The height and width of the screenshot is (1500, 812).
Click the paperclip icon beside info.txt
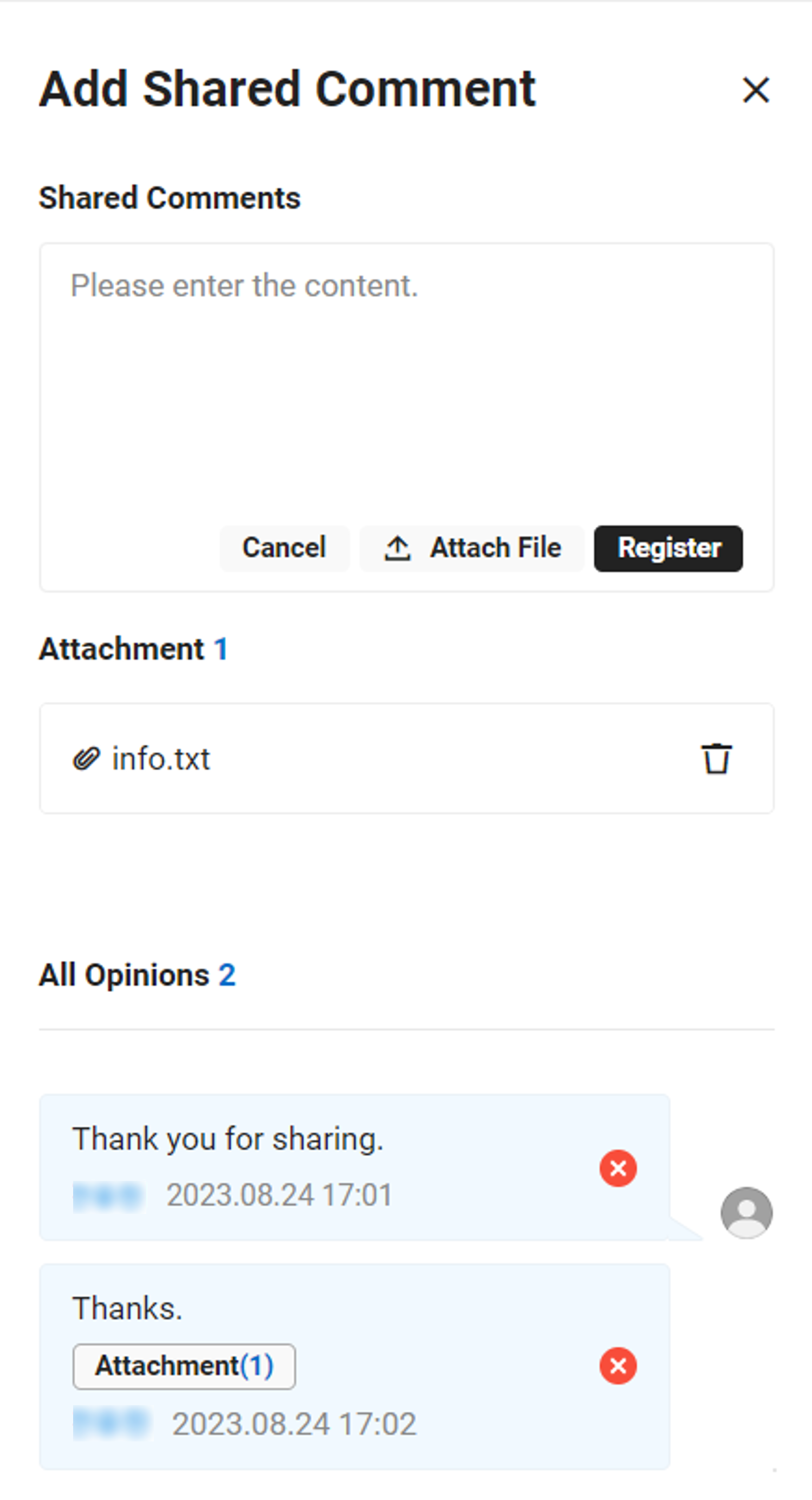tap(86, 759)
